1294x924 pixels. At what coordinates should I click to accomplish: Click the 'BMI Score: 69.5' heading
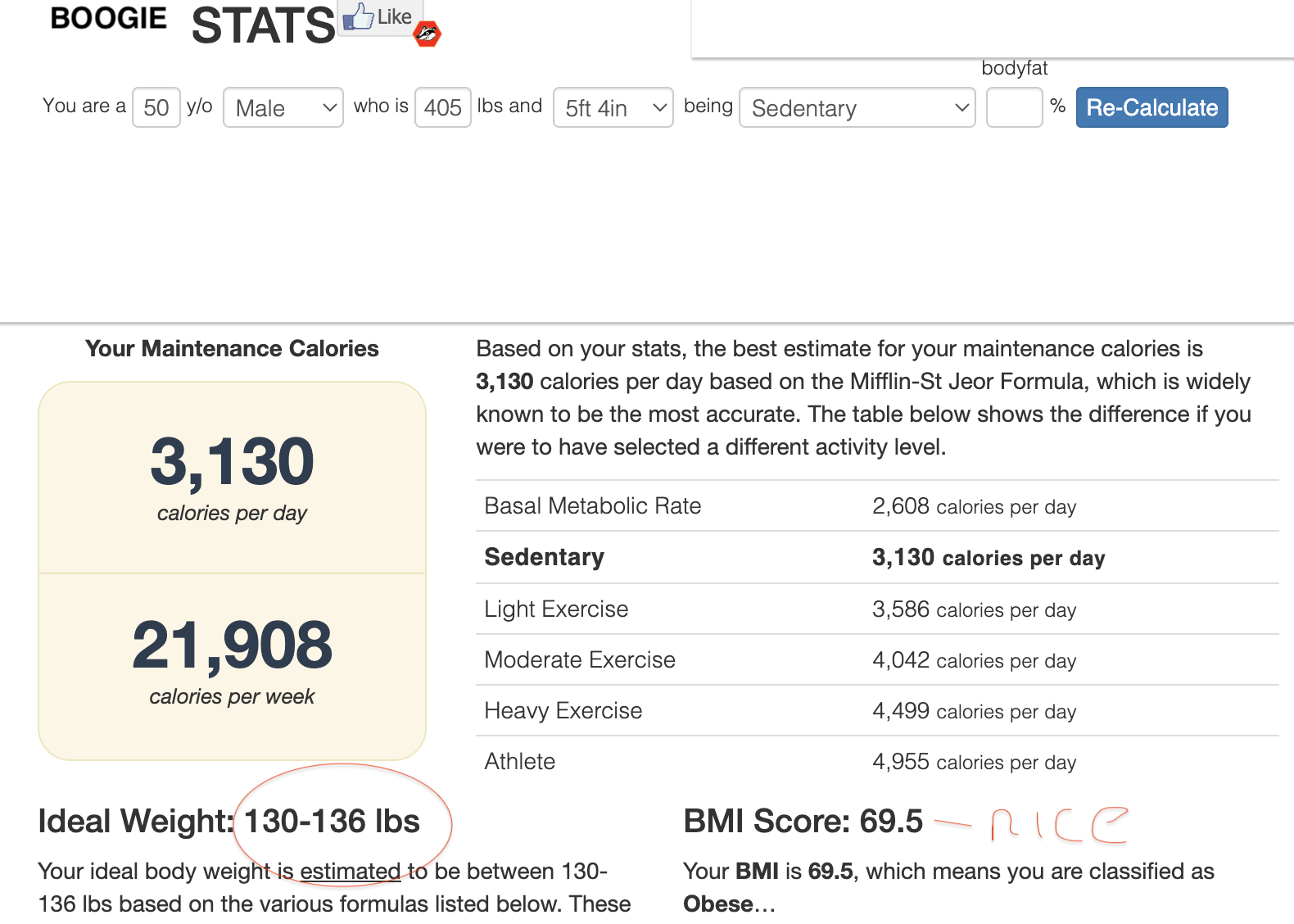(803, 822)
